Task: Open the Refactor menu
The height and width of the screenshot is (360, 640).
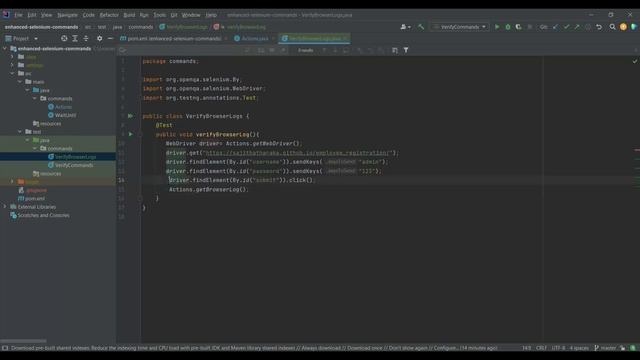Action: click(x=109, y=15)
